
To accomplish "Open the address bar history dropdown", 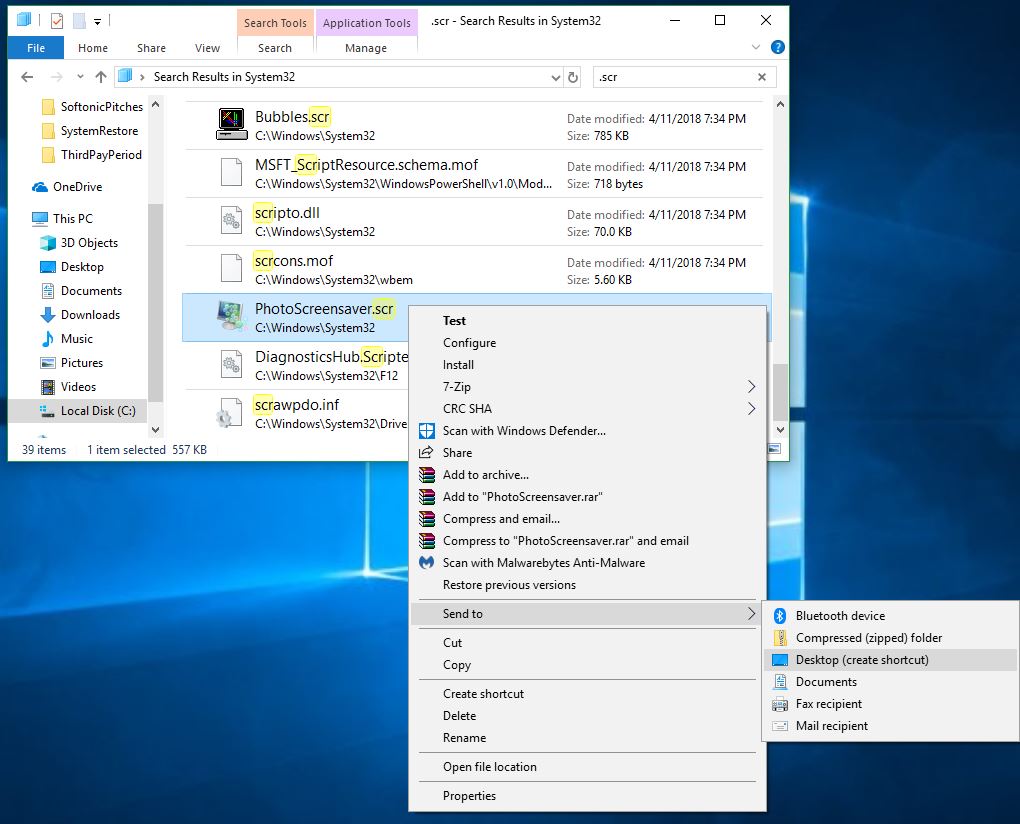I will coord(556,77).
